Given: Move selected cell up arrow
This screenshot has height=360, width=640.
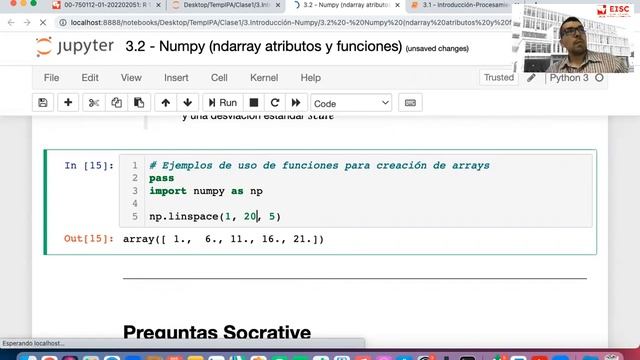Looking at the screenshot, I should point(165,102).
